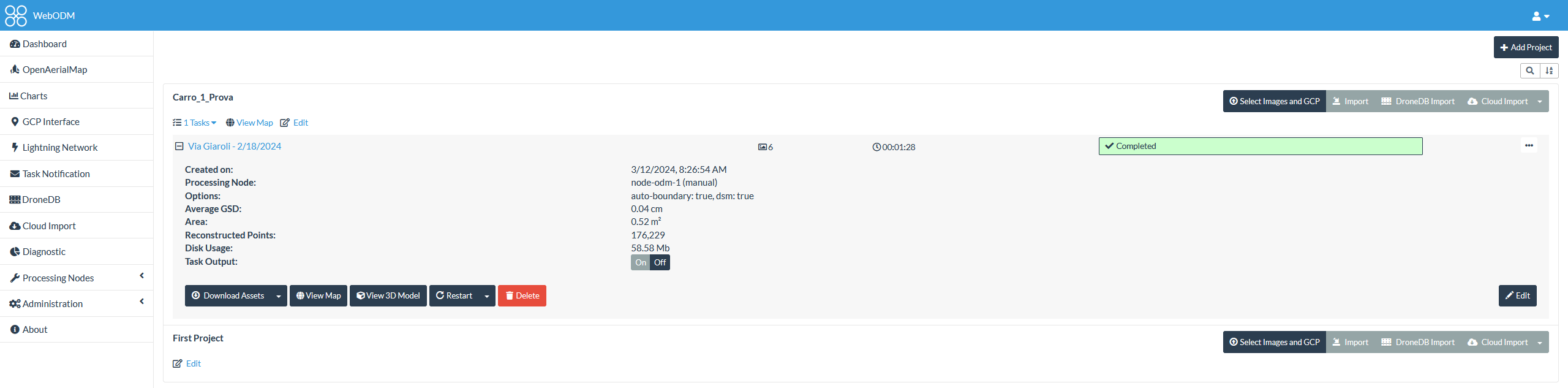Viewport: 1568px width, 388px height.
Task: Open the Restart options dropdown arrow
Action: point(487,296)
